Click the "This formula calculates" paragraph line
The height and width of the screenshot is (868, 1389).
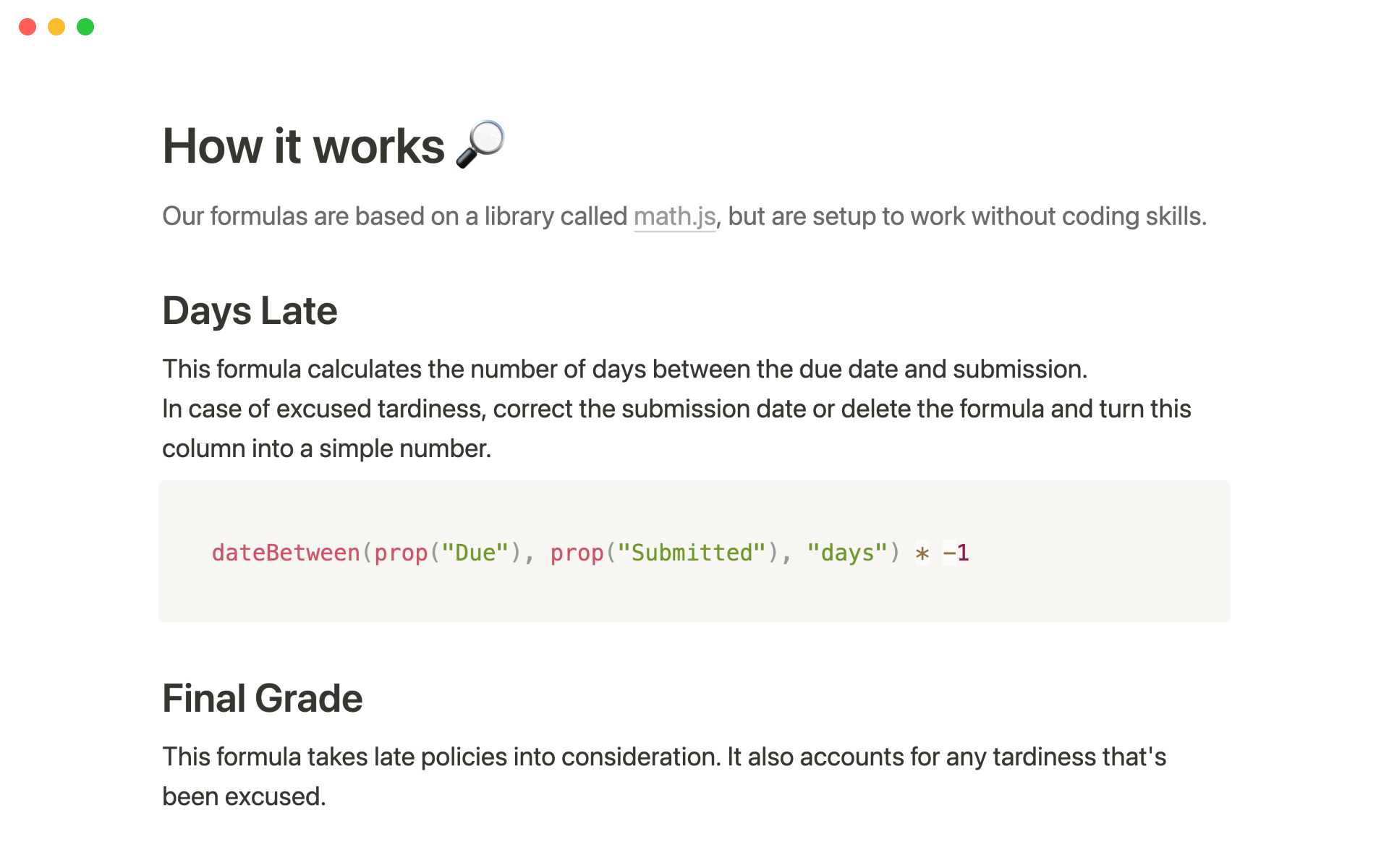pyautogui.click(x=624, y=370)
